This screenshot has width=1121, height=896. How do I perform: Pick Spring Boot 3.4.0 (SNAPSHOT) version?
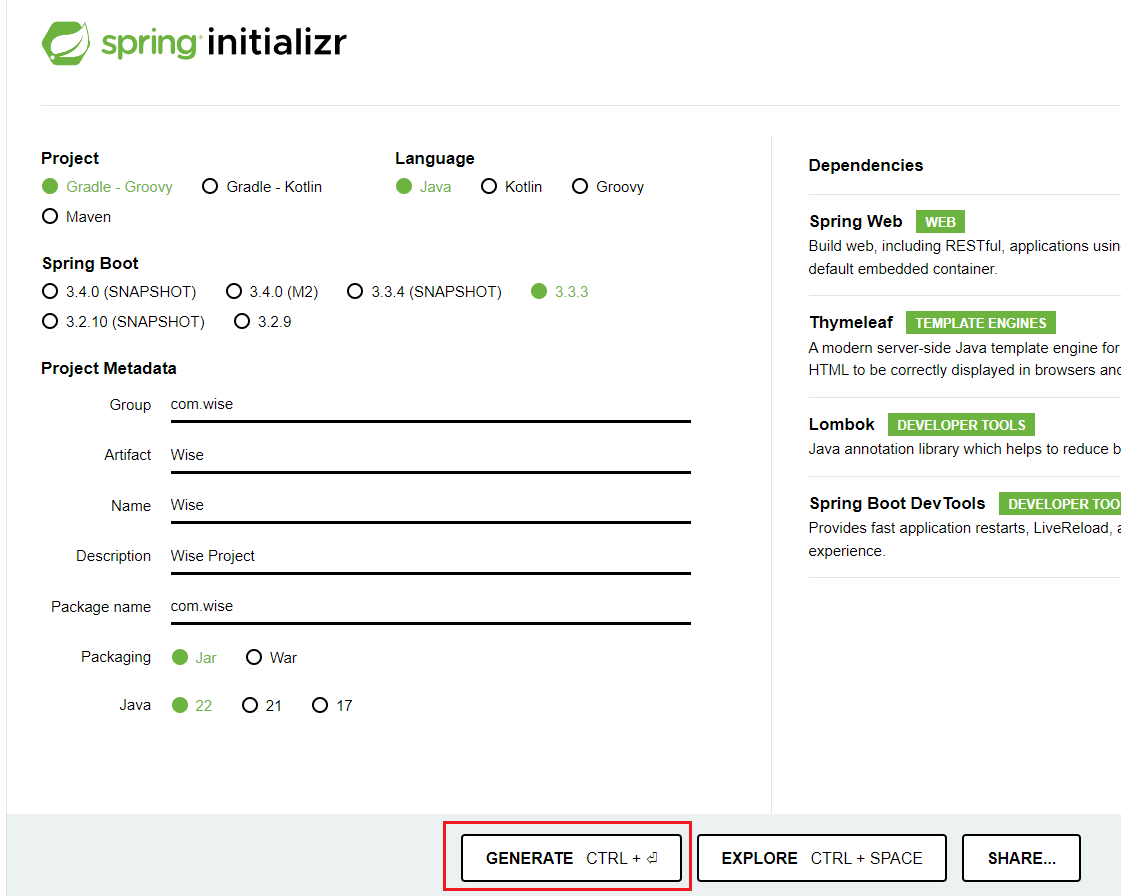(x=50, y=292)
